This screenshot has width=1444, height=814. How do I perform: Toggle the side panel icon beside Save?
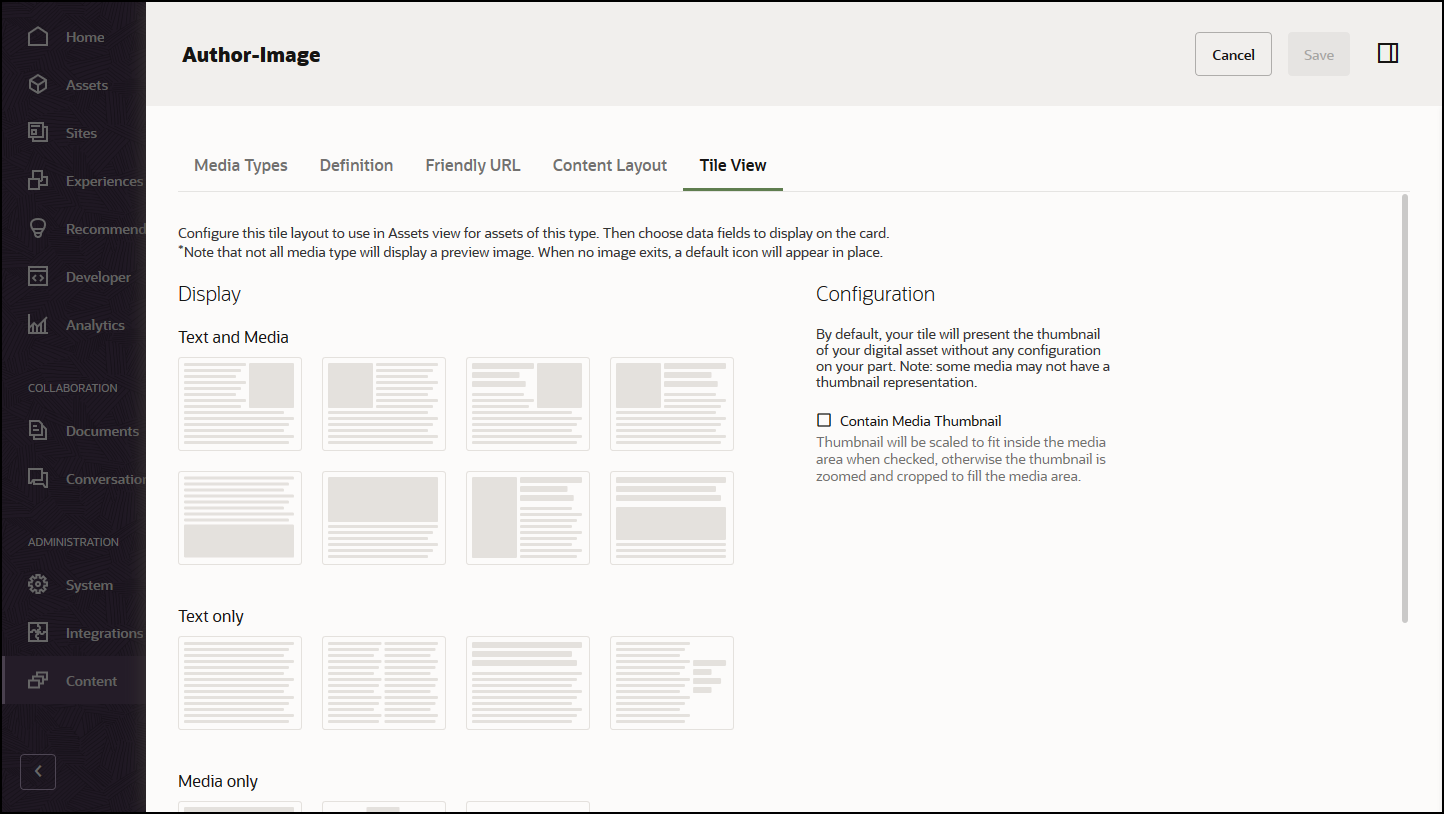click(x=1388, y=54)
